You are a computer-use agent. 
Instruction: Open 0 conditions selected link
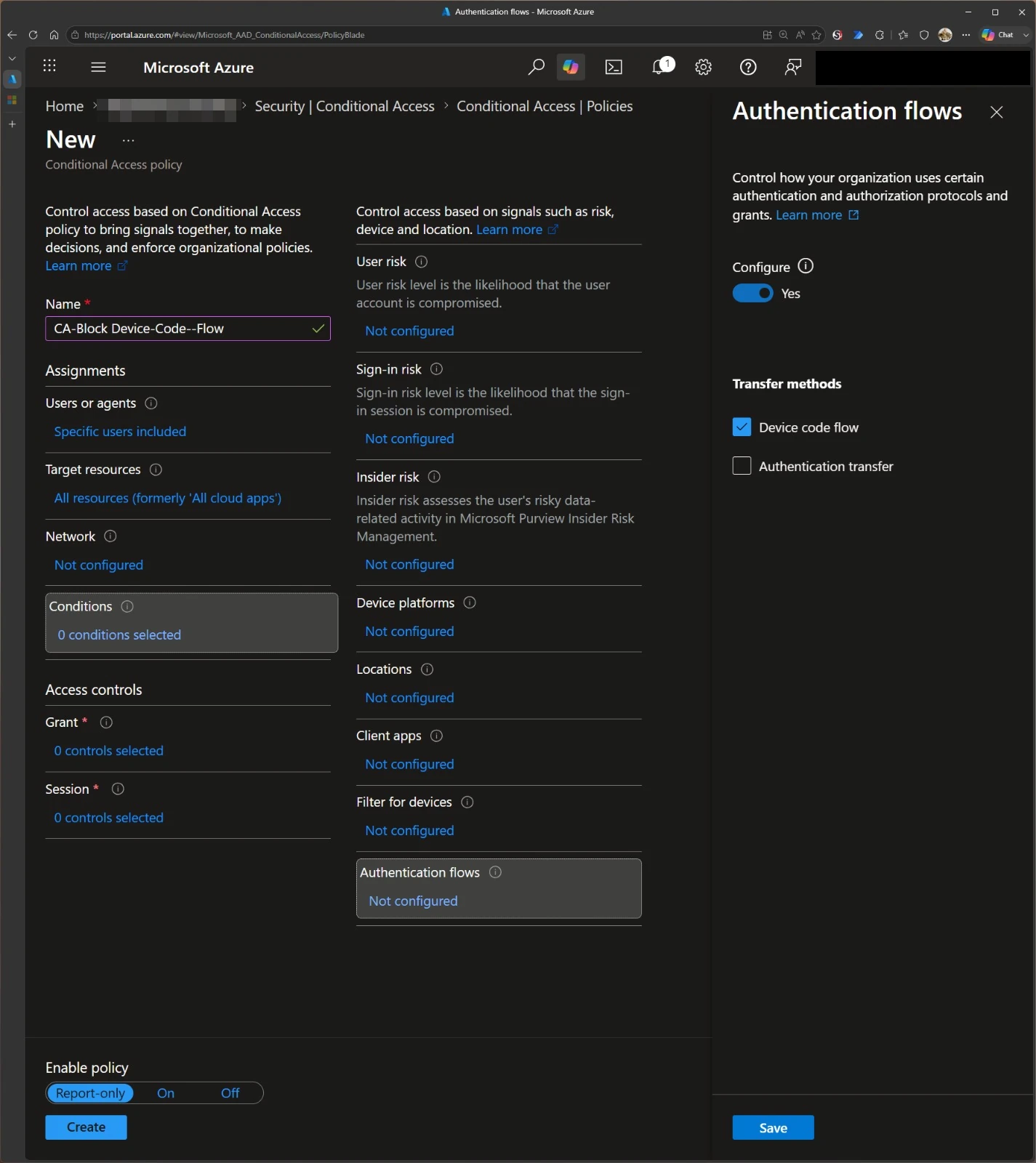click(119, 635)
